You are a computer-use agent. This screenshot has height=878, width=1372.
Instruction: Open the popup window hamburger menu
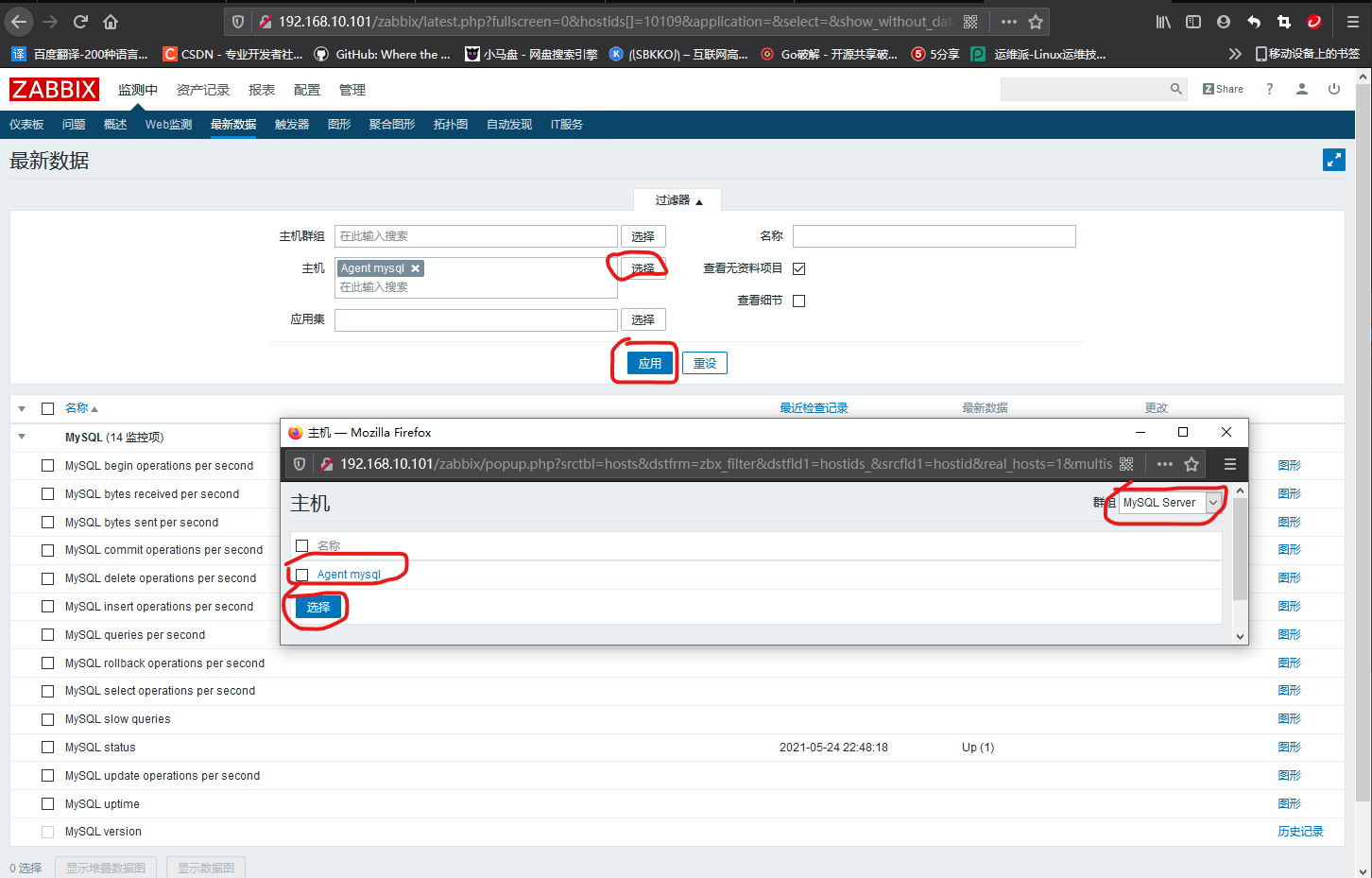click(1229, 464)
